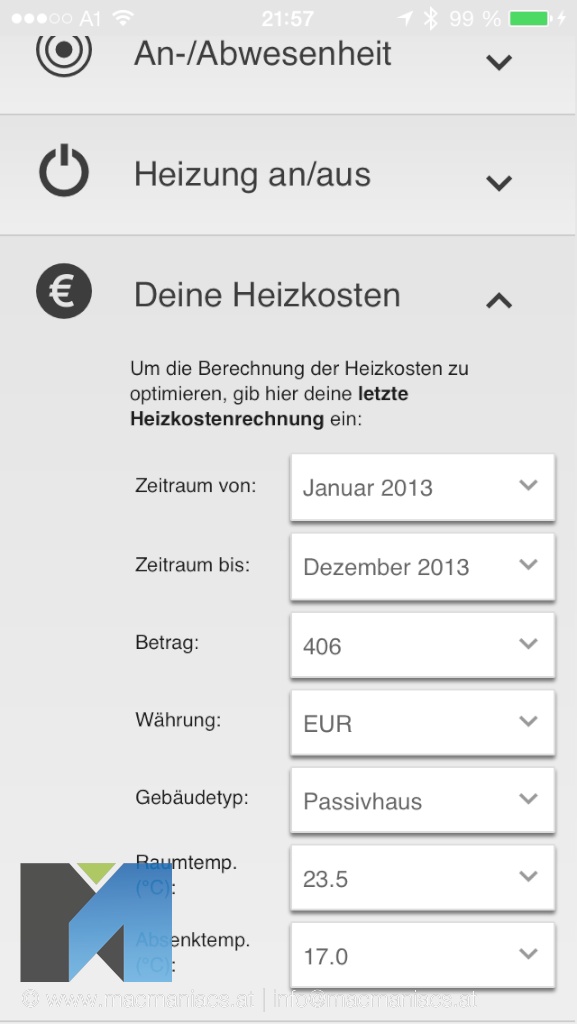Tap the macmaniacs logo watermark
577x1024 pixels.
(96, 922)
